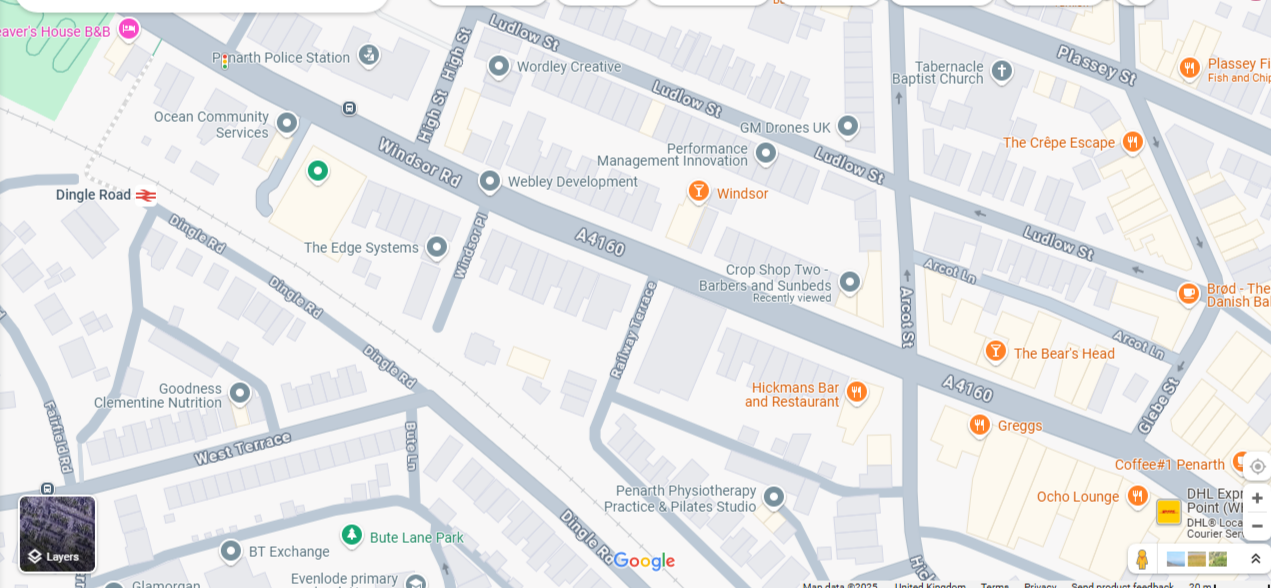1271x588 pixels.
Task: Click the Dingle Road railway station icon
Action: (146, 195)
